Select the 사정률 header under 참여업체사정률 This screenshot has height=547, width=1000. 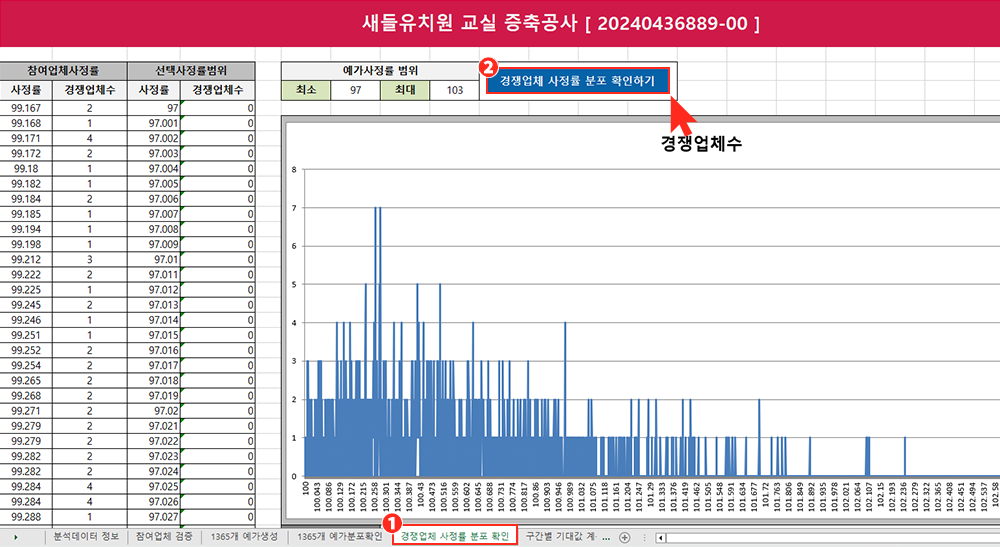[x=26, y=90]
